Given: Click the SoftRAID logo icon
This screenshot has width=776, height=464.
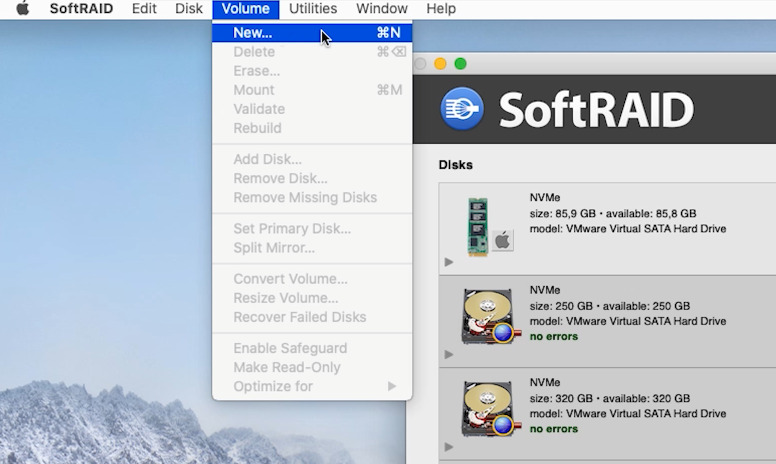Looking at the screenshot, I should click(461, 108).
